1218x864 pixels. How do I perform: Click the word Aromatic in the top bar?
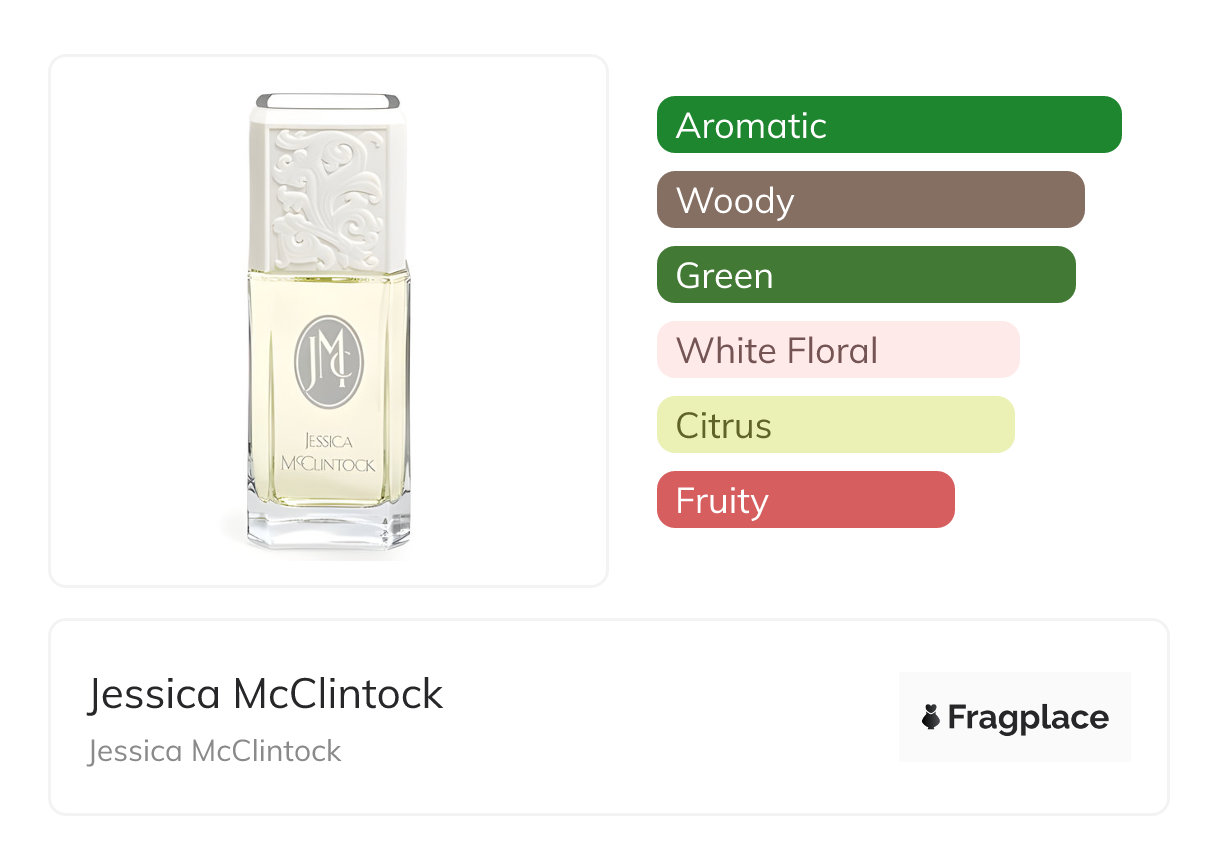(751, 126)
